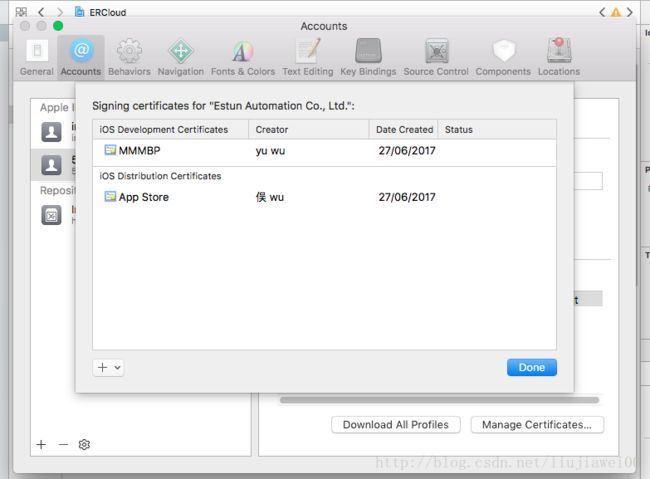Jump to previous issue arrow

(x=602, y=12)
